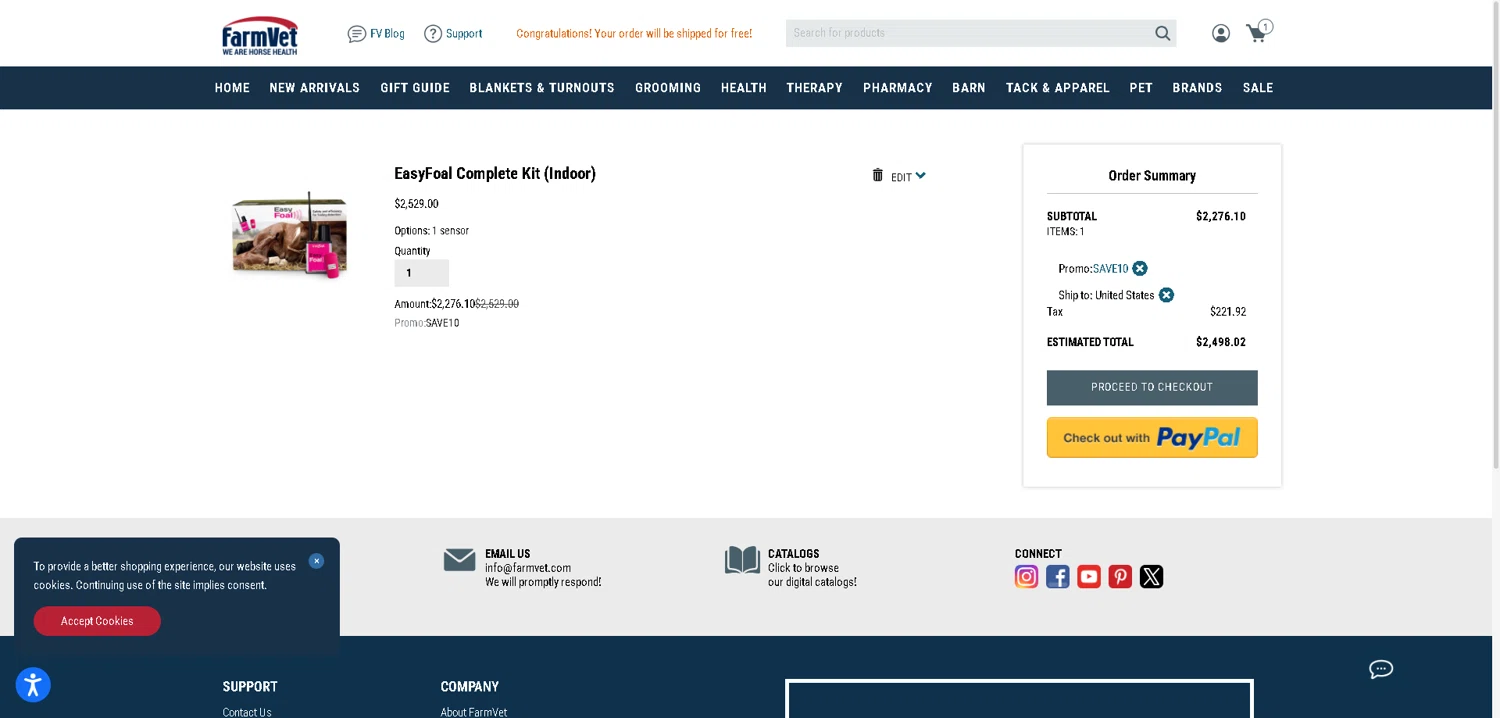Check out with PayPal button

coord(1152,437)
